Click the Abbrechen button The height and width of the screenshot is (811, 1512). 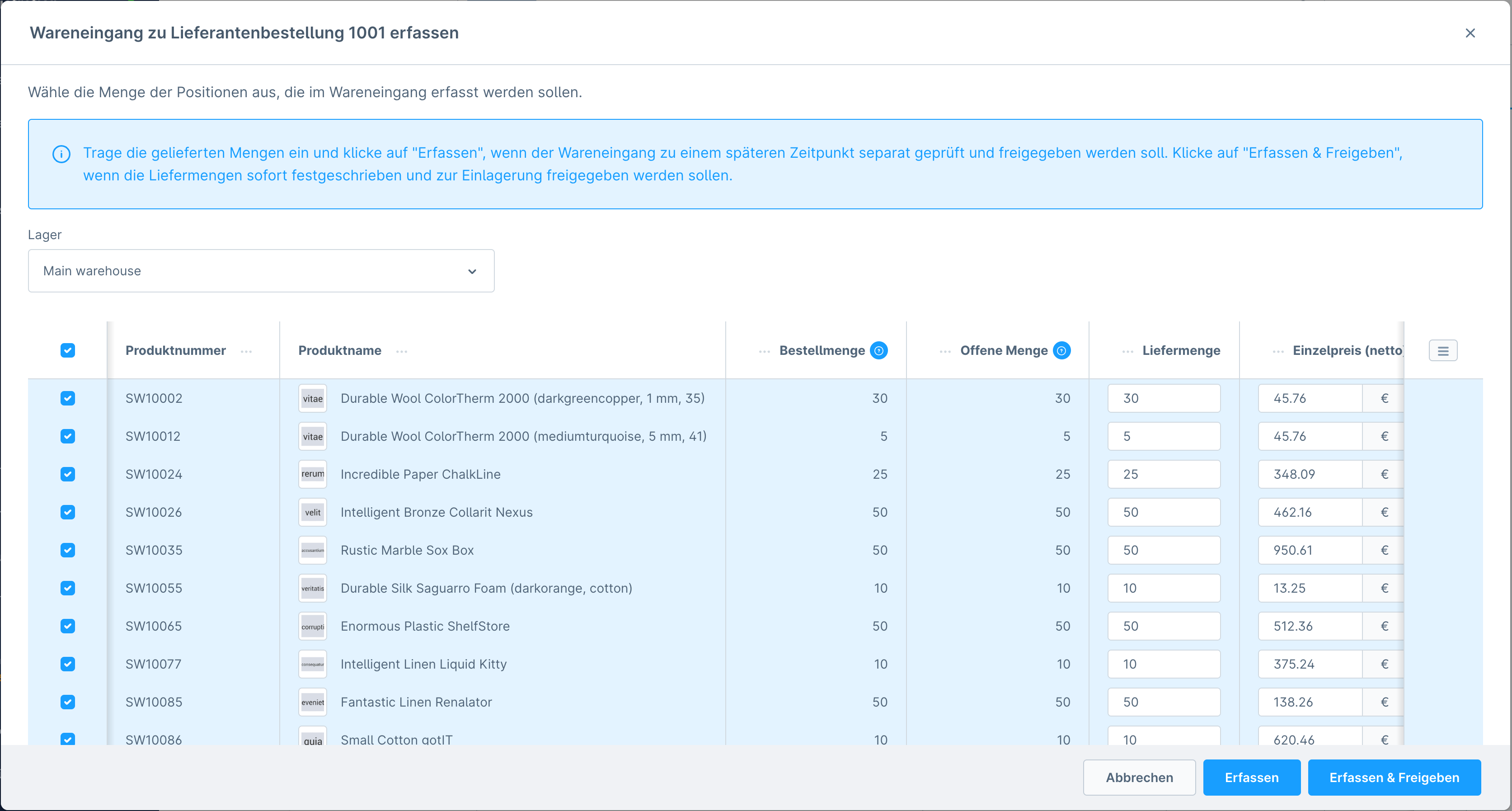click(1139, 778)
